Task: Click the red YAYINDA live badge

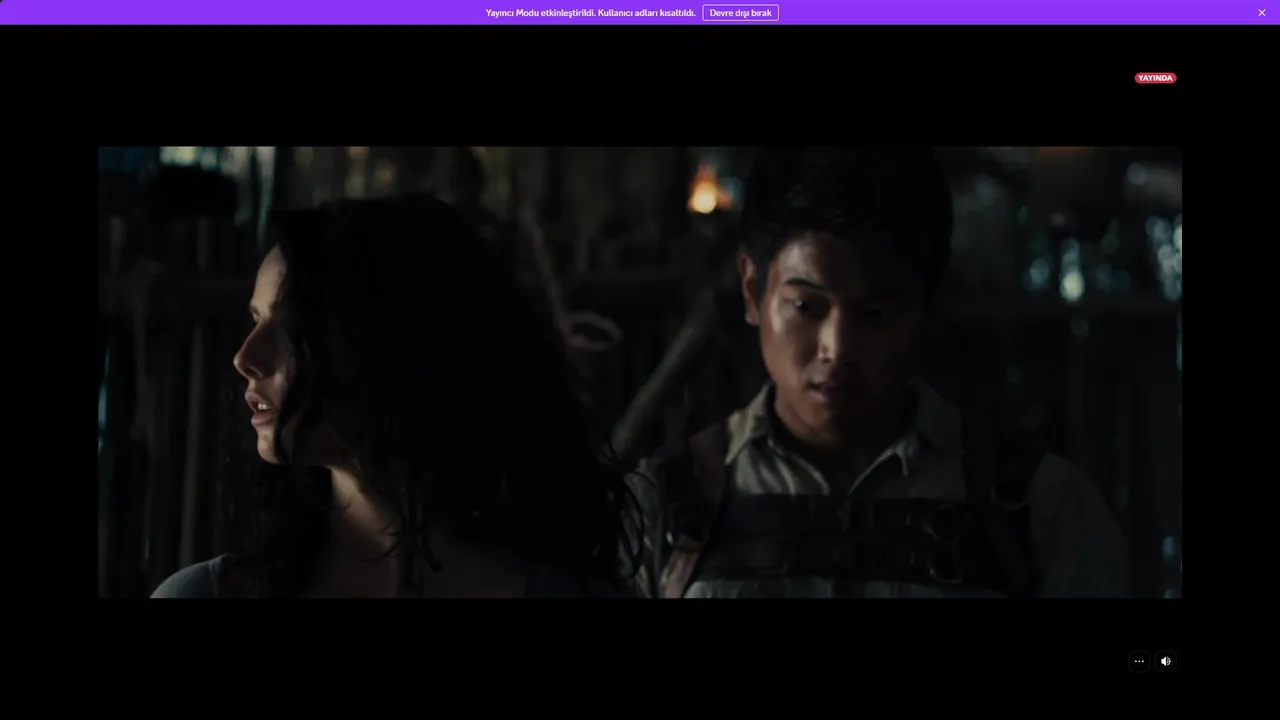Action: tap(1155, 78)
